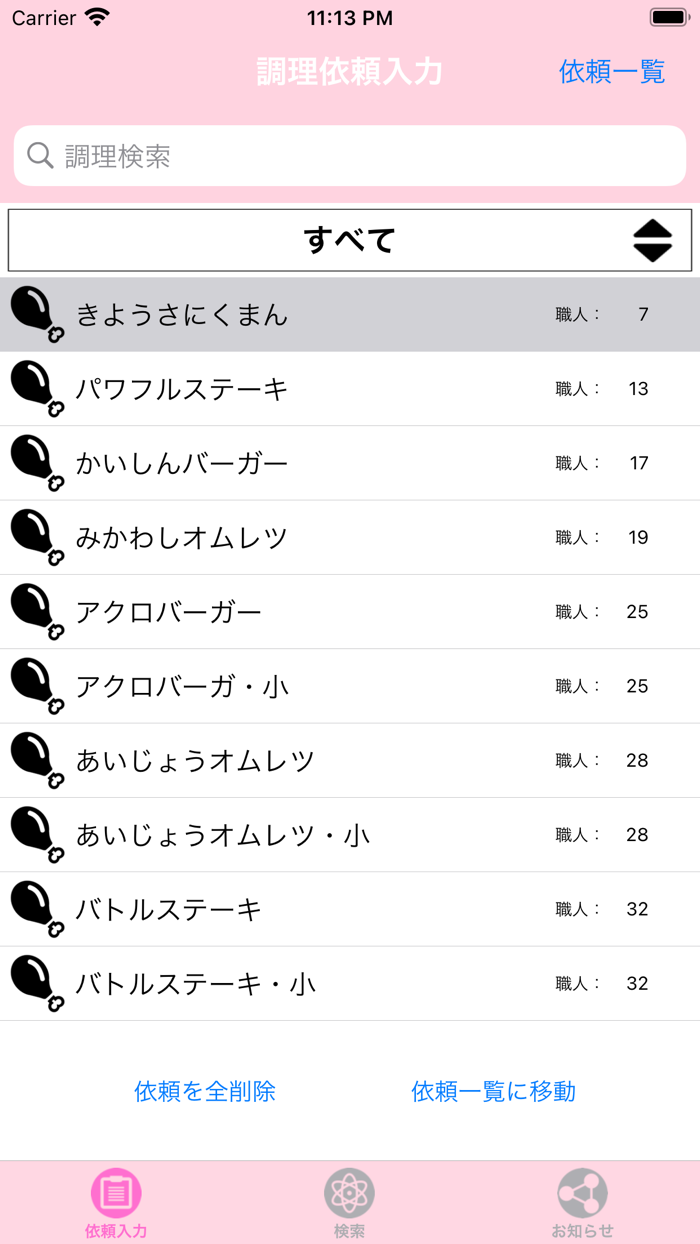Open the お知らせ tab
The image size is (700, 1244).
click(x=582, y=1192)
